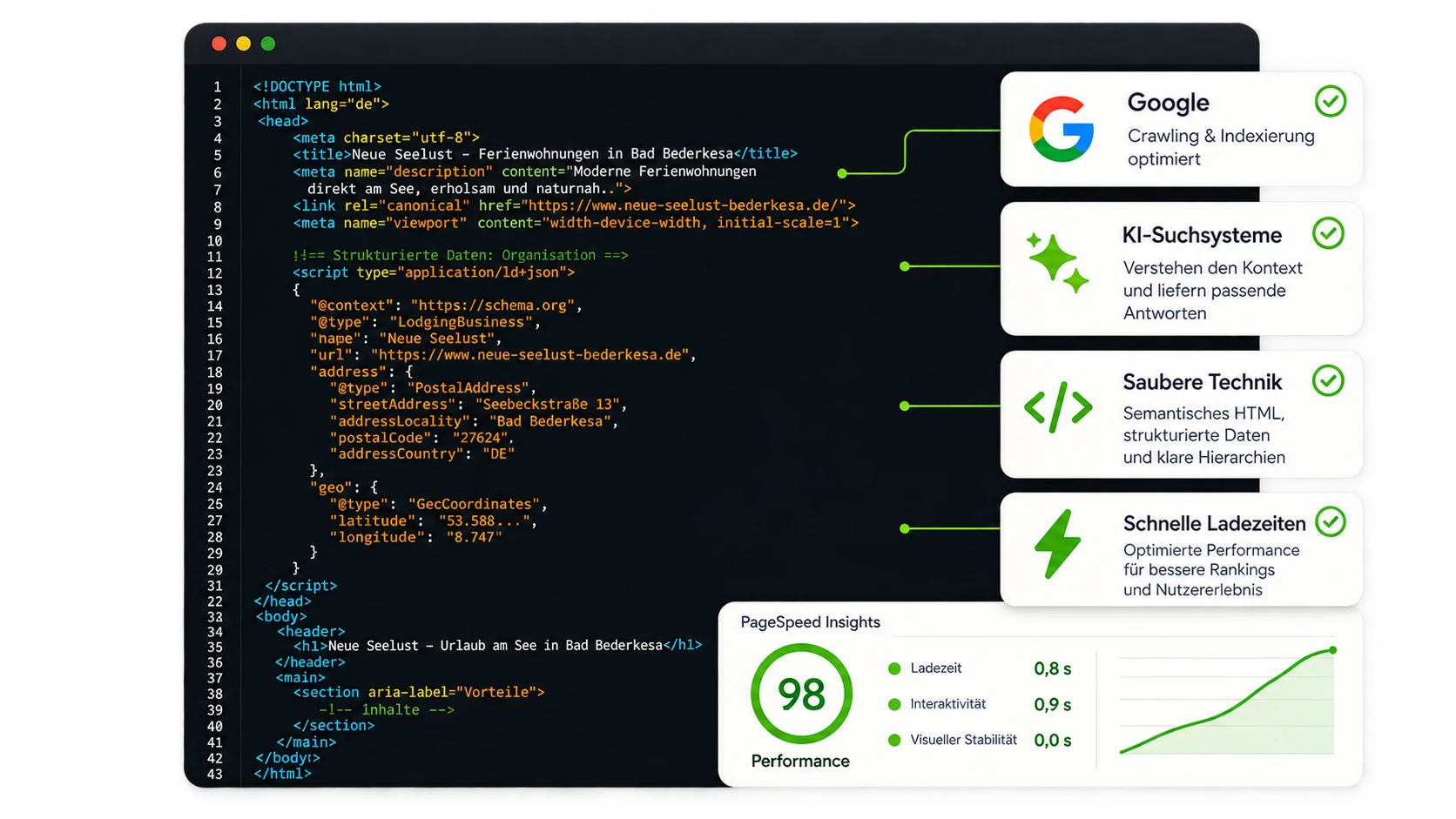Click the 'Strukturierte Daten: Organisation' comment
The width and height of the screenshot is (1456, 819).
tap(460, 255)
